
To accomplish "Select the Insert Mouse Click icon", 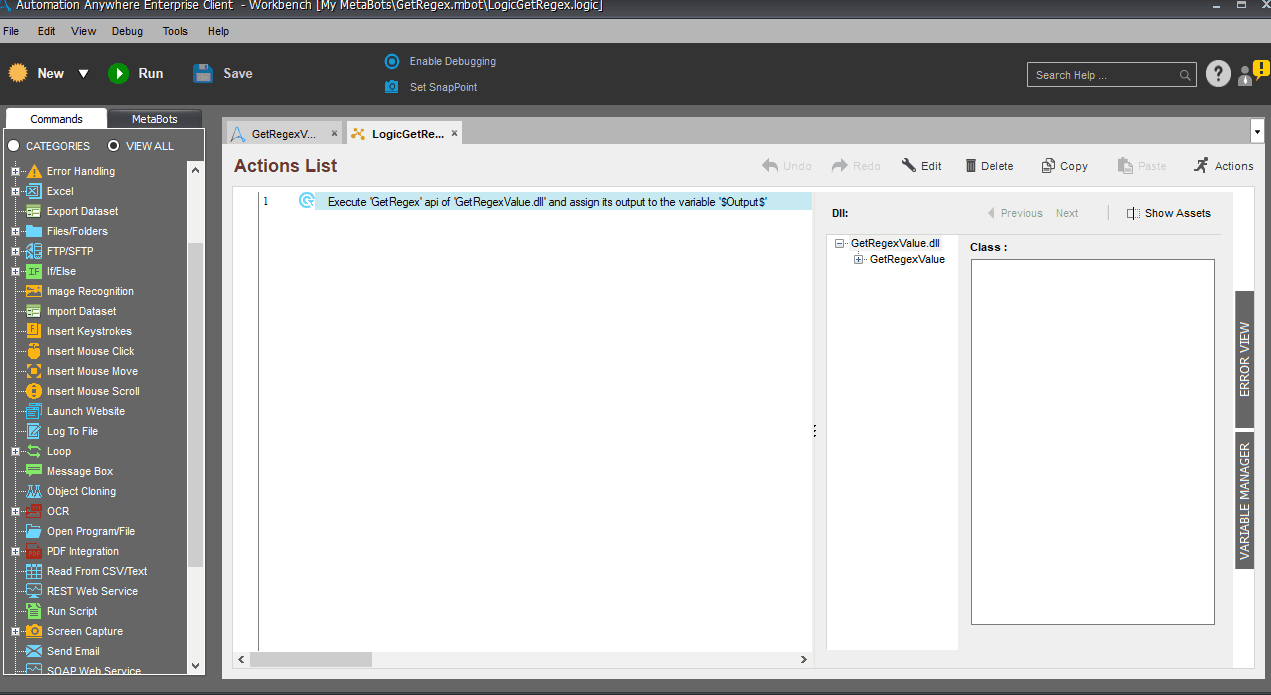I will 34,351.
